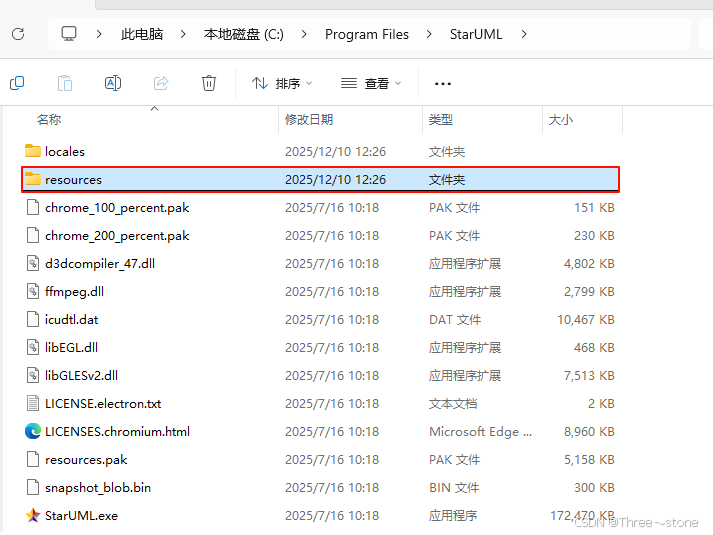Select the locales folder name
713x535 pixels.
pos(65,151)
